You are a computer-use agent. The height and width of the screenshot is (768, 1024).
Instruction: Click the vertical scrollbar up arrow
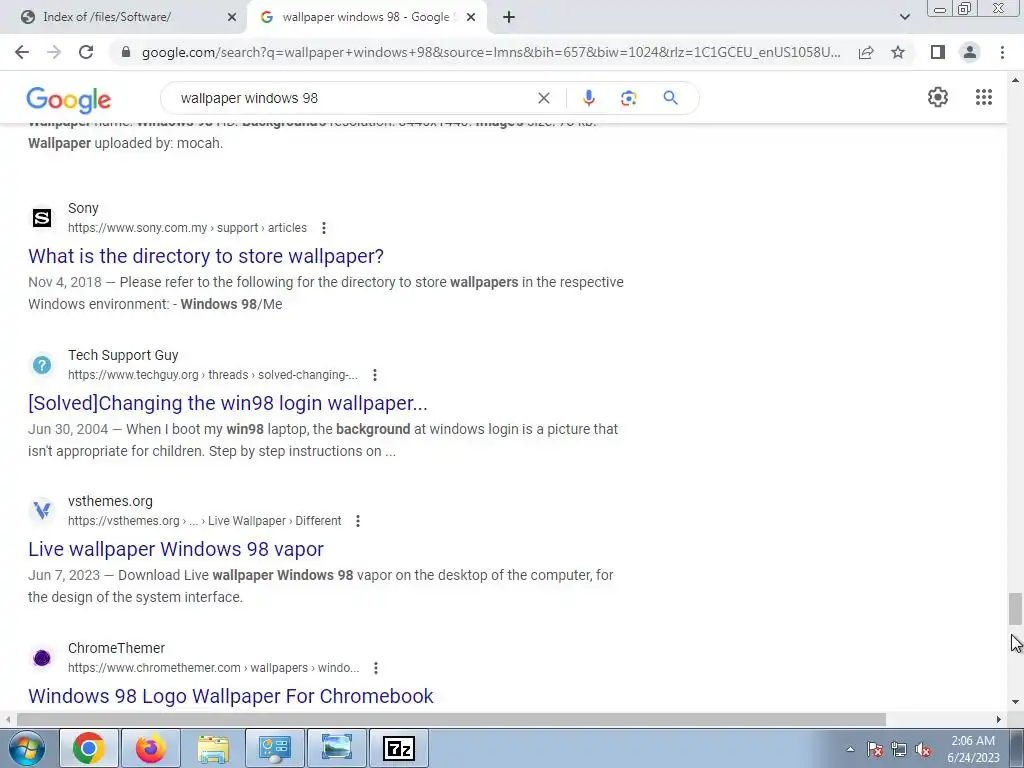(1015, 80)
